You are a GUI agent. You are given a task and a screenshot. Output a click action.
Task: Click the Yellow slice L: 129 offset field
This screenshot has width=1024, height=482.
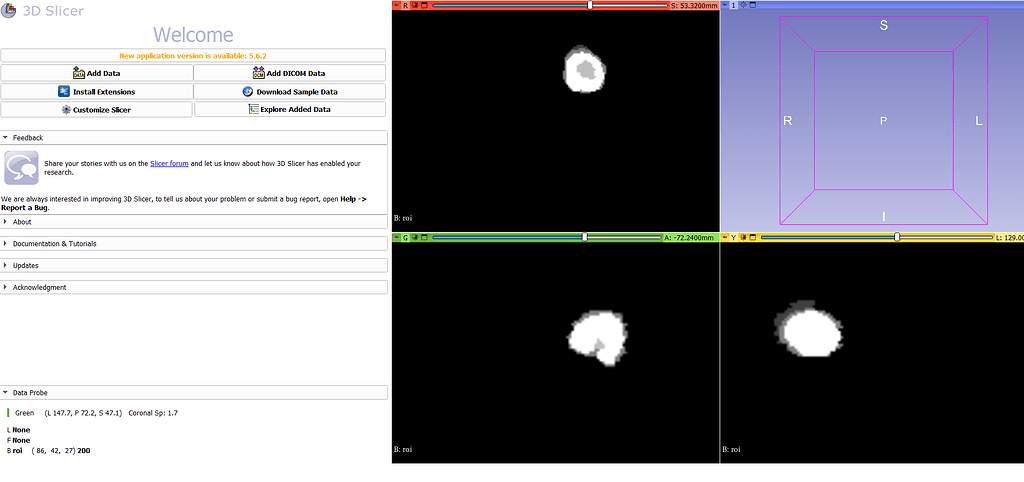point(1010,238)
